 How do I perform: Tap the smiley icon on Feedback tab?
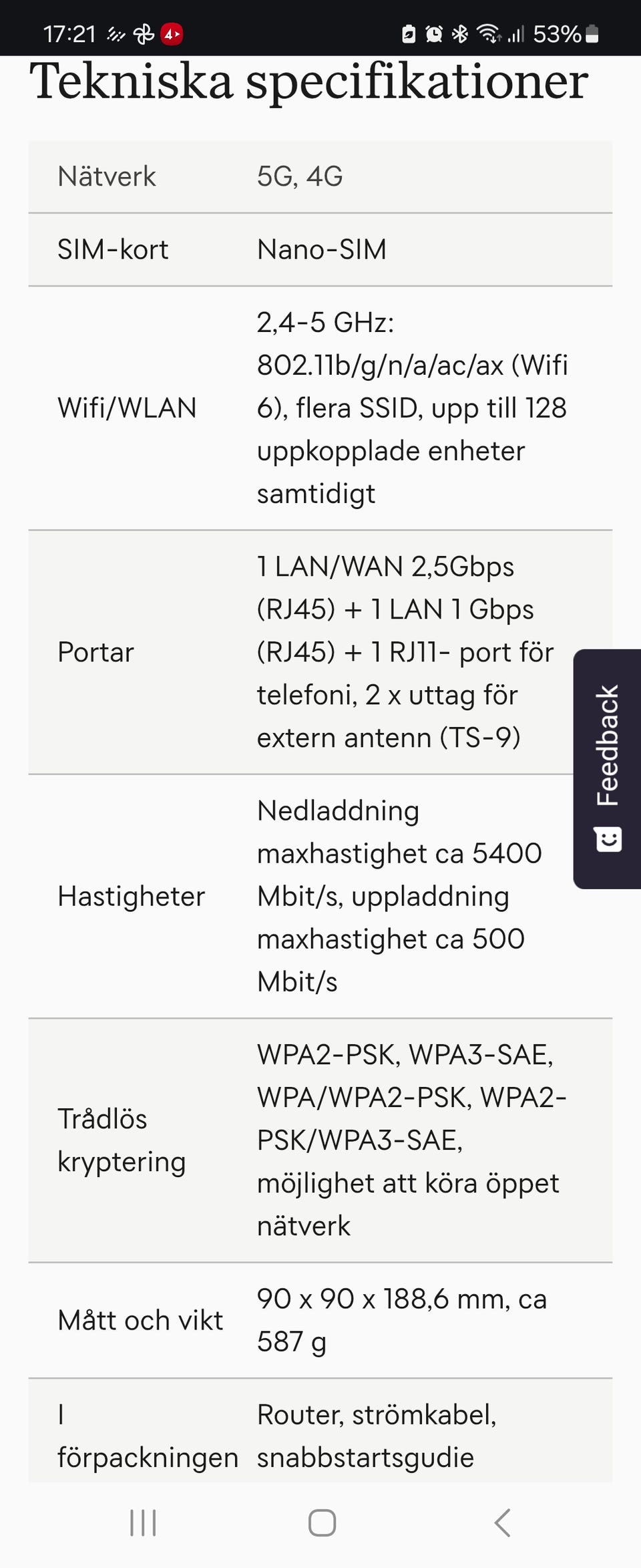608,839
